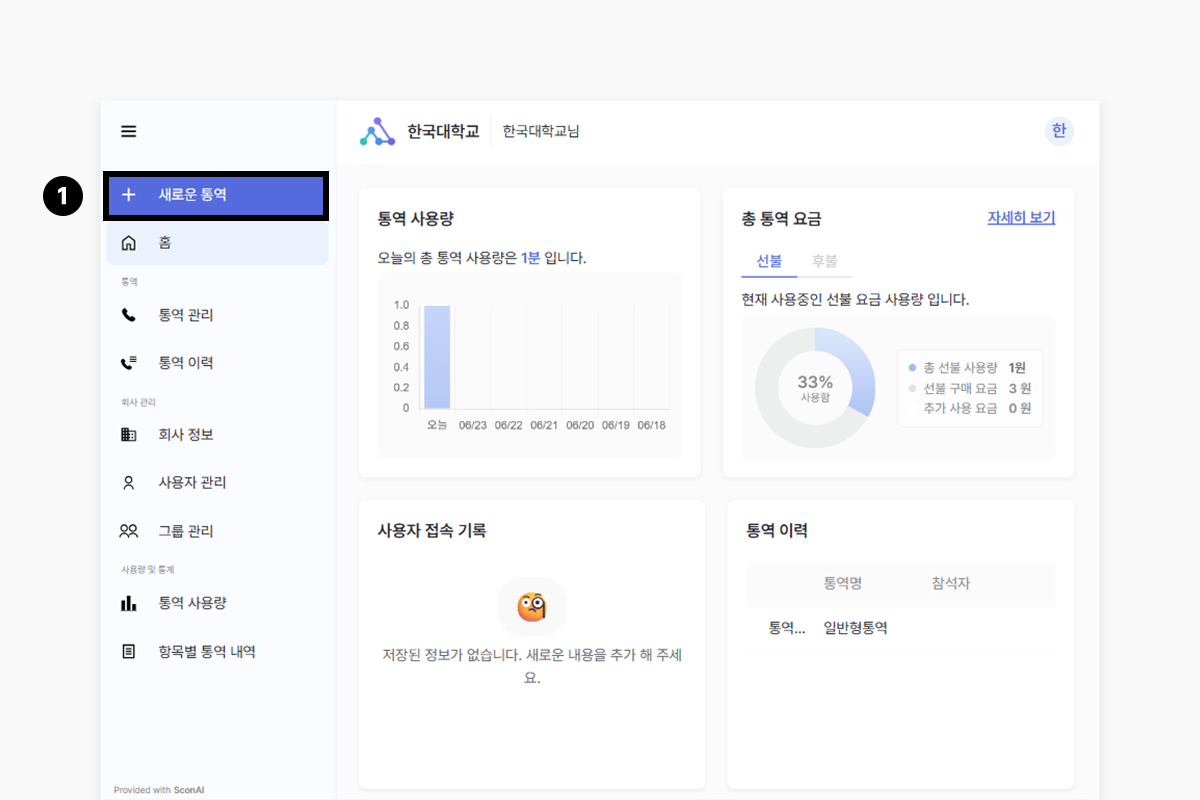
Task: Click the 한국대학교님 user name text
Action: 541,131
